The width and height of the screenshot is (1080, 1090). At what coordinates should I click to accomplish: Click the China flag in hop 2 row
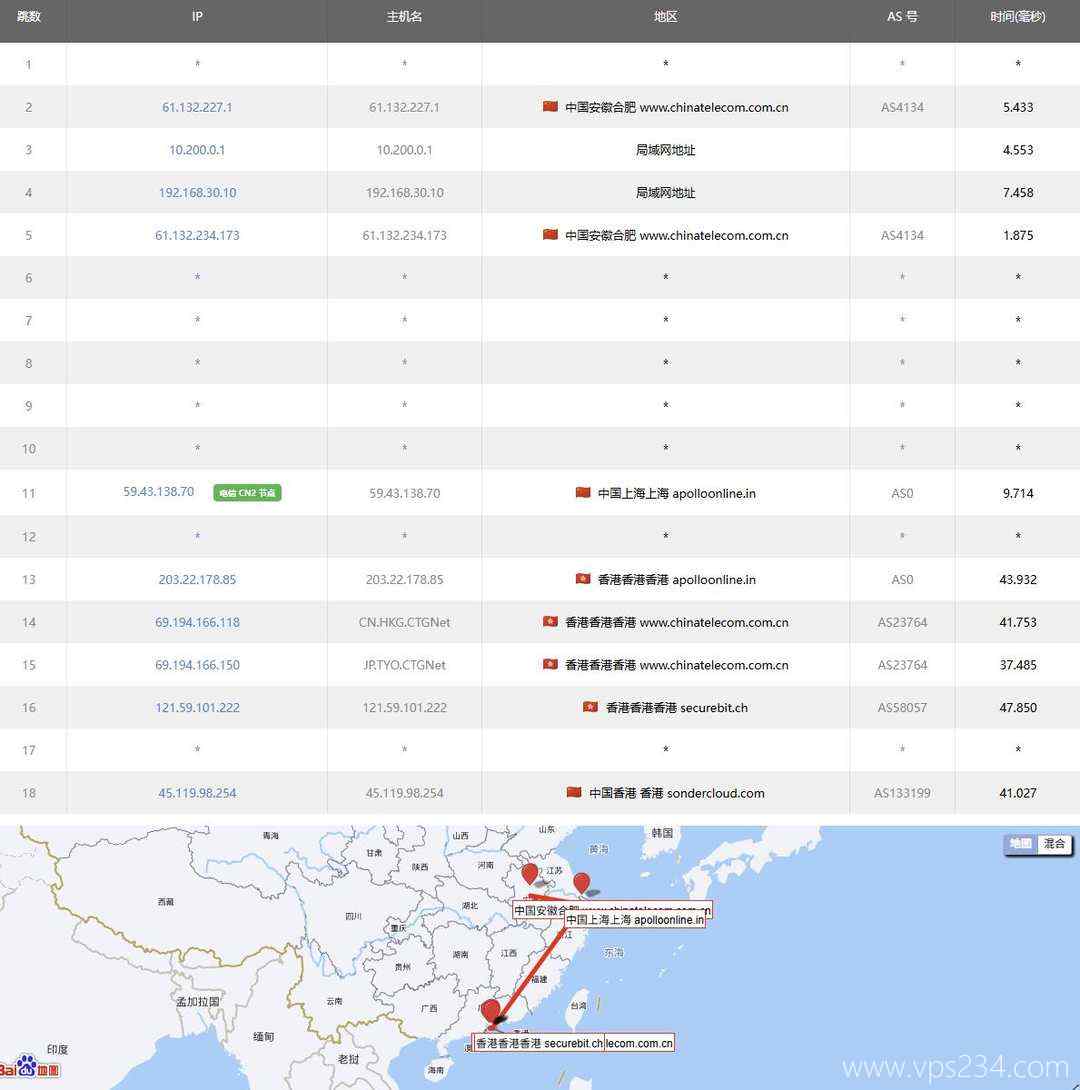coord(550,107)
